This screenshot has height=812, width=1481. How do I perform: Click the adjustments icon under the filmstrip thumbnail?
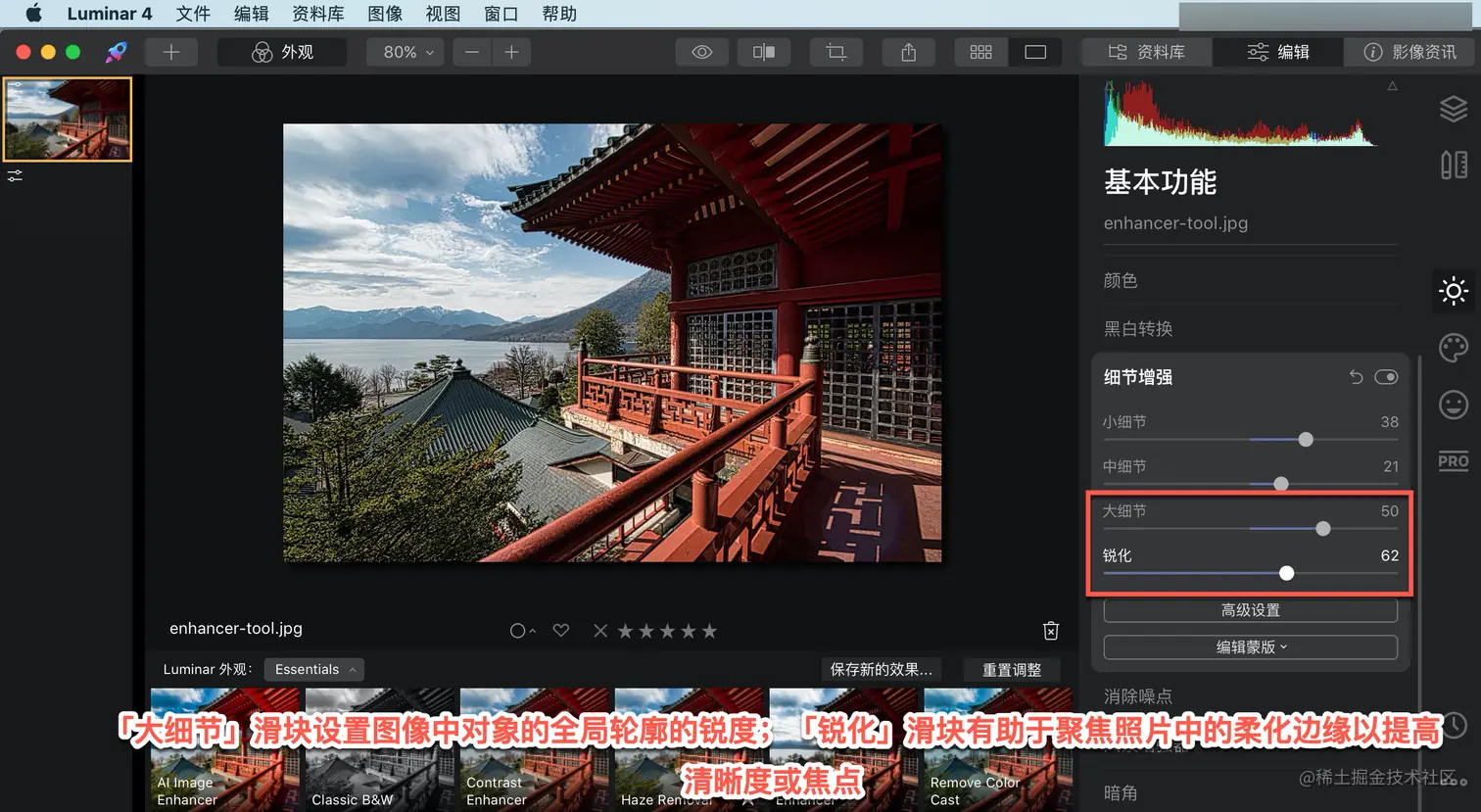(x=15, y=175)
